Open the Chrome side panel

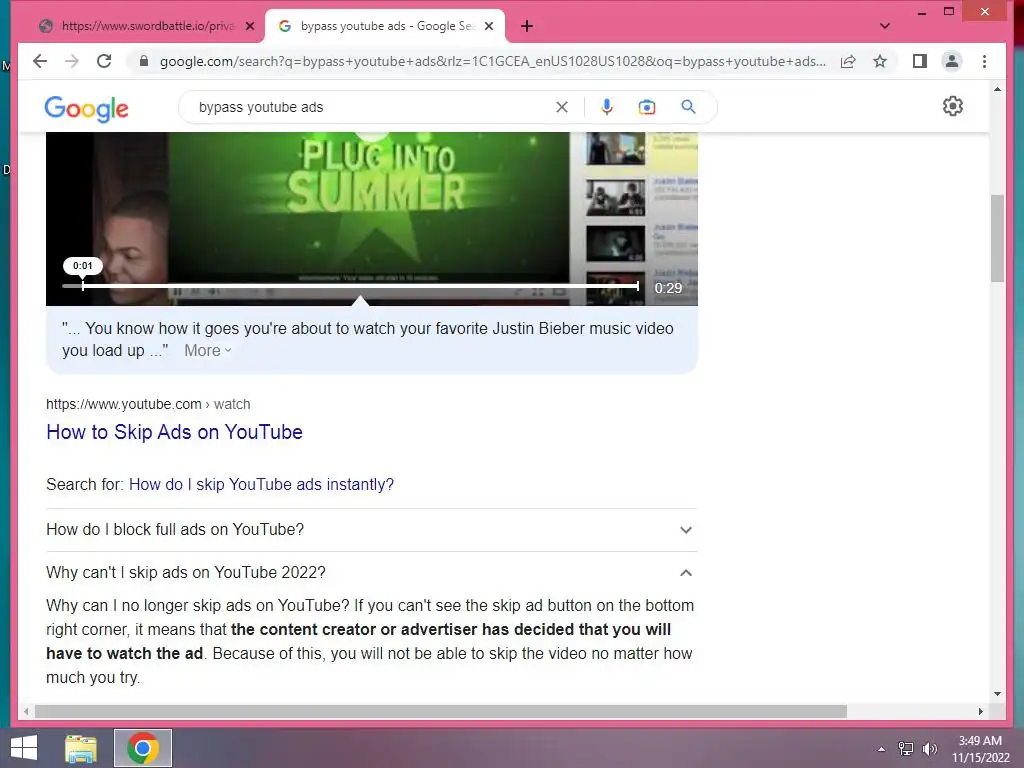click(x=920, y=61)
